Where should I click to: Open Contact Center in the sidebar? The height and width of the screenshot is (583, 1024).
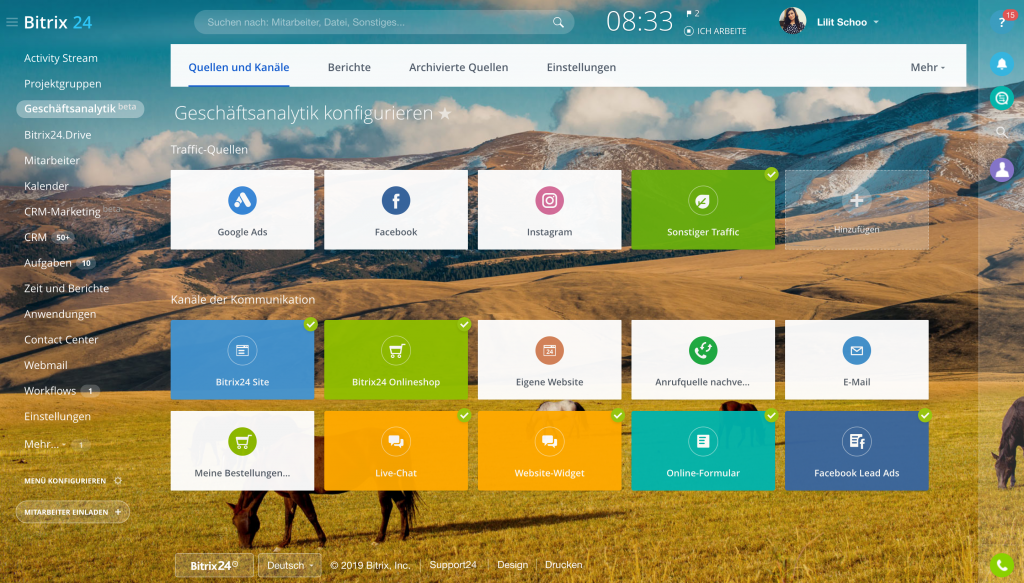(61, 339)
